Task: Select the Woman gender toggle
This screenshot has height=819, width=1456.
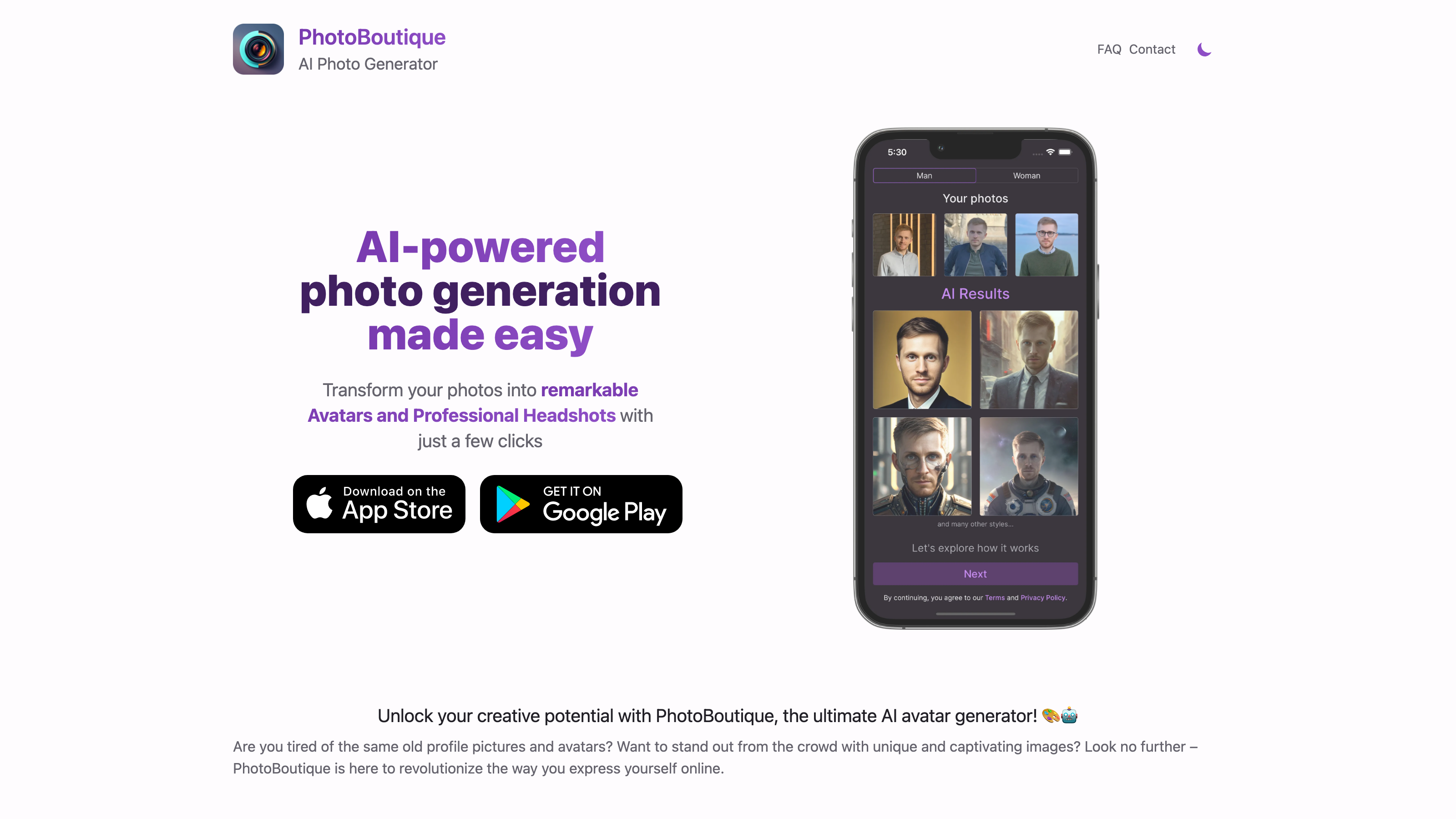Action: pyautogui.click(x=1026, y=175)
